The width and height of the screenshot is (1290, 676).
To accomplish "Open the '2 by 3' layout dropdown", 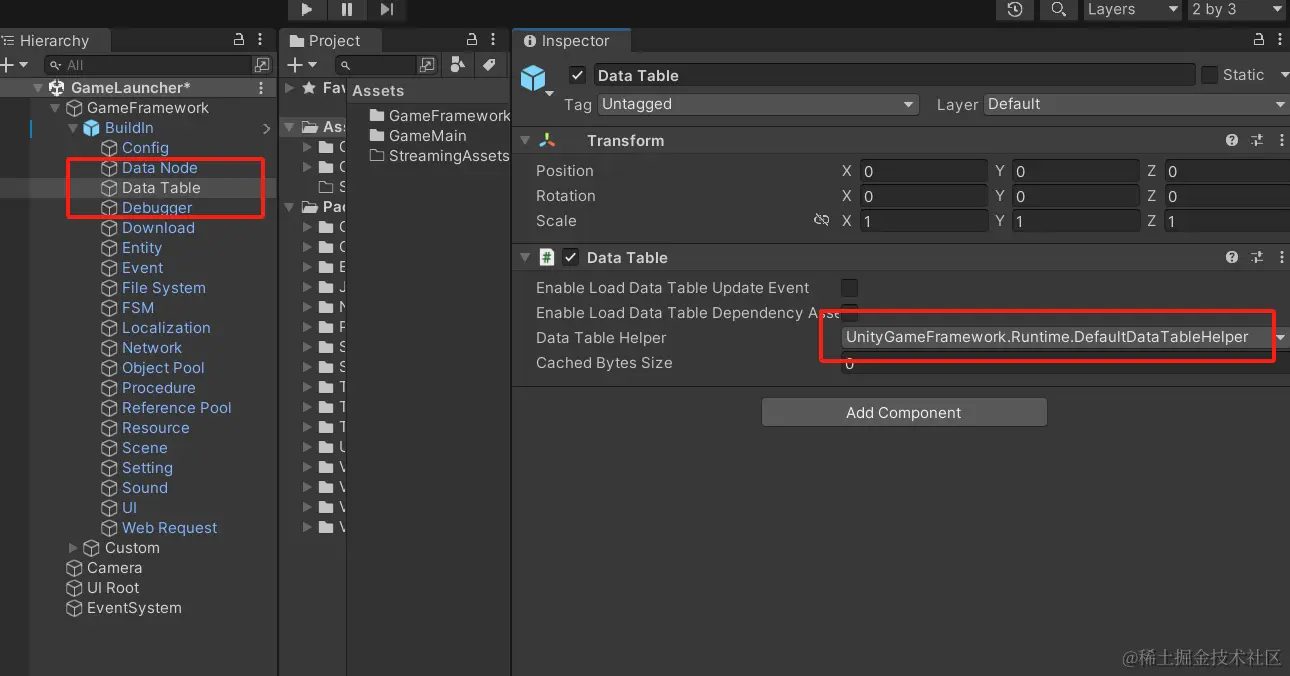I will coord(1237,9).
